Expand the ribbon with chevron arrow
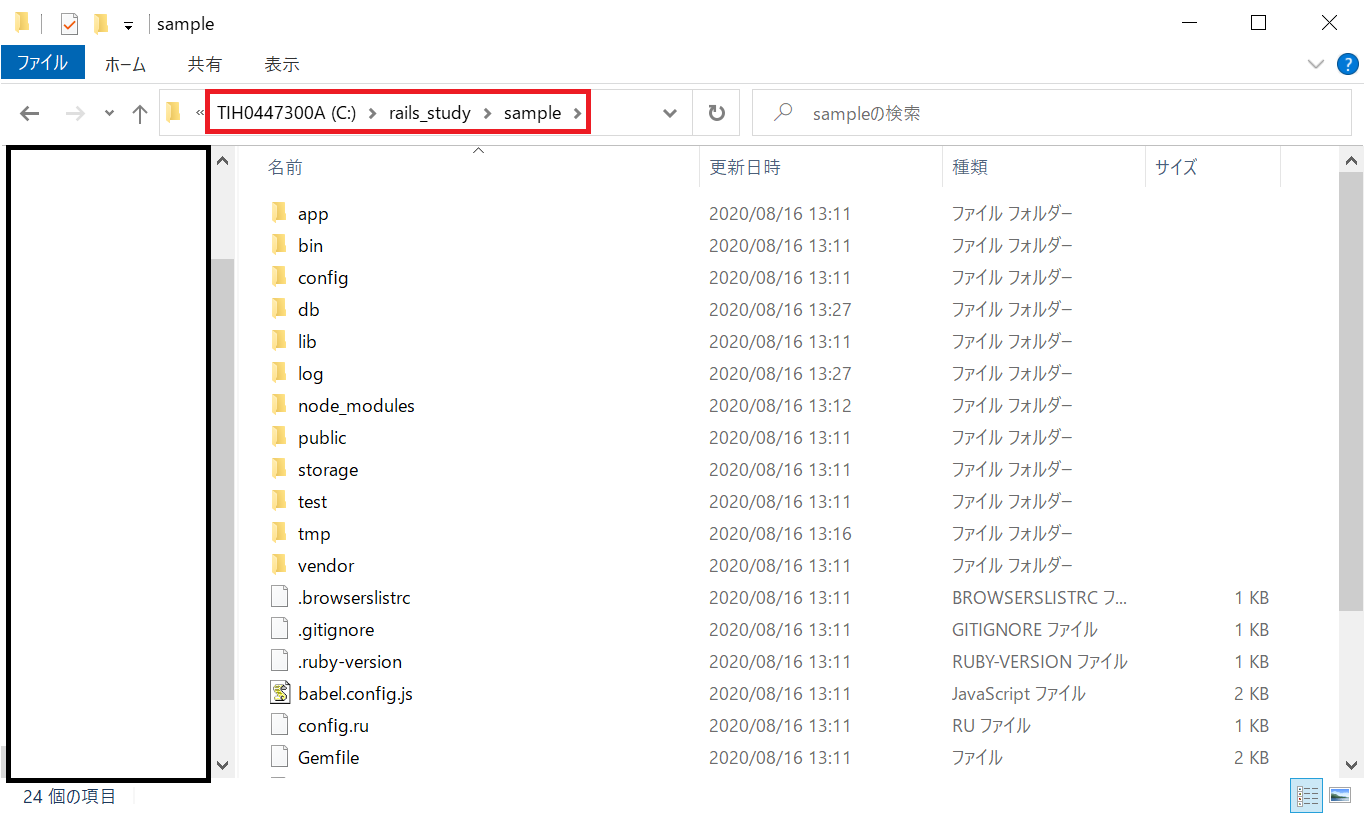This screenshot has width=1365, height=814. [1316, 64]
